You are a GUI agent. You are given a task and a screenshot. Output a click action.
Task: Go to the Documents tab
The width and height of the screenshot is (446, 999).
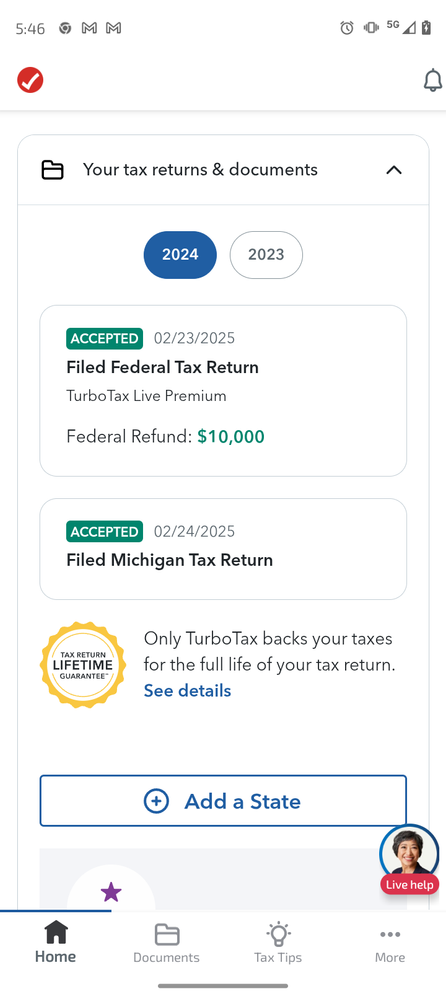pyautogui.click(x=166, y=944)
